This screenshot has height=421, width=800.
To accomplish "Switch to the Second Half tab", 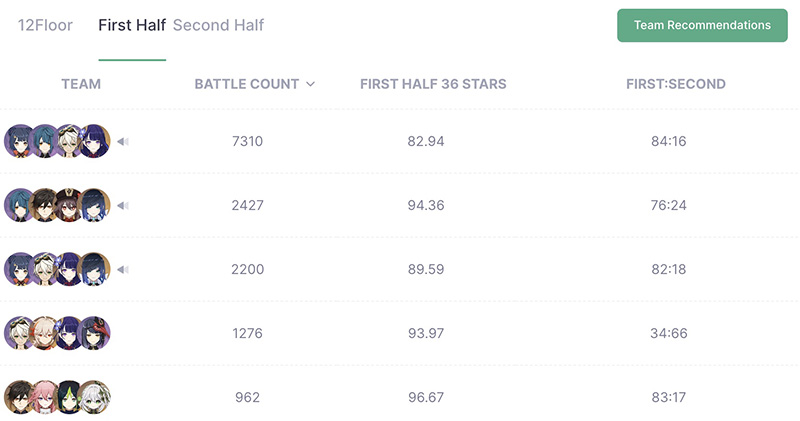I will click(x=218, y=25).
